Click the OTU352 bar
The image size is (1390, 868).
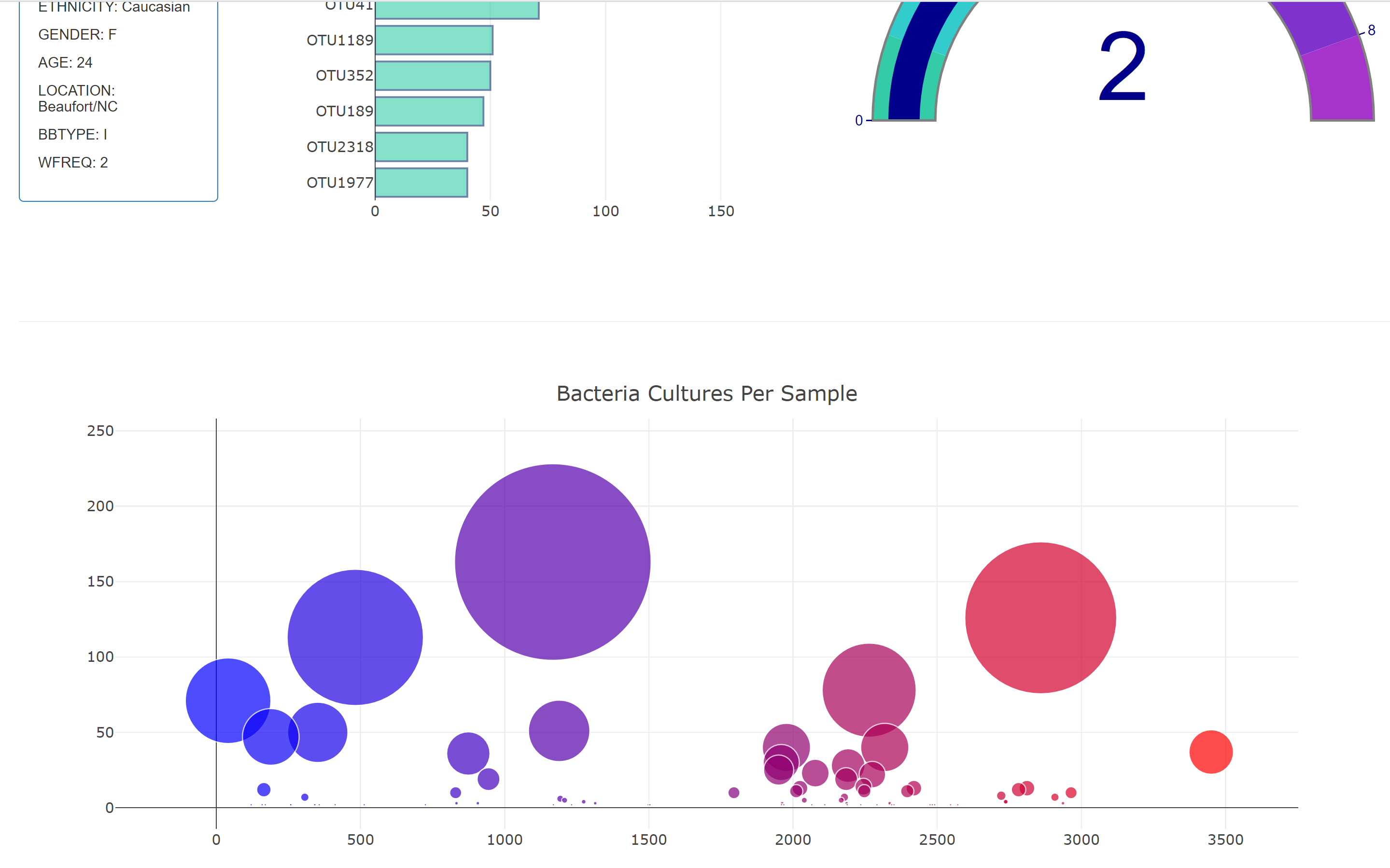(x=432, y=76)
